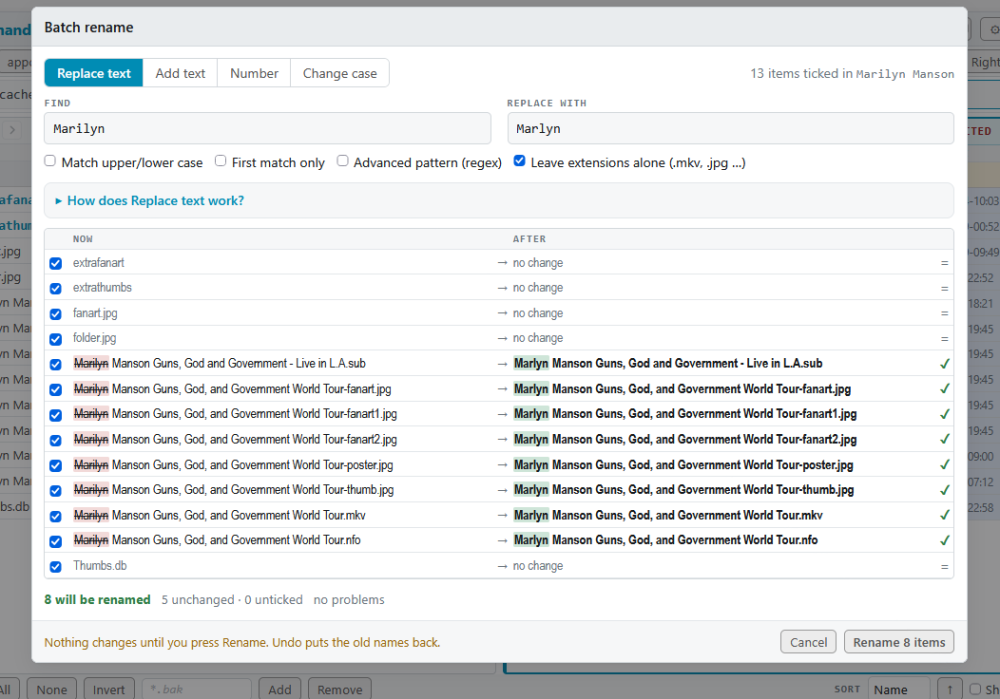Click the 'no problems' status text
Screen dimensions: 1000x699
click(x=349, y=600)
